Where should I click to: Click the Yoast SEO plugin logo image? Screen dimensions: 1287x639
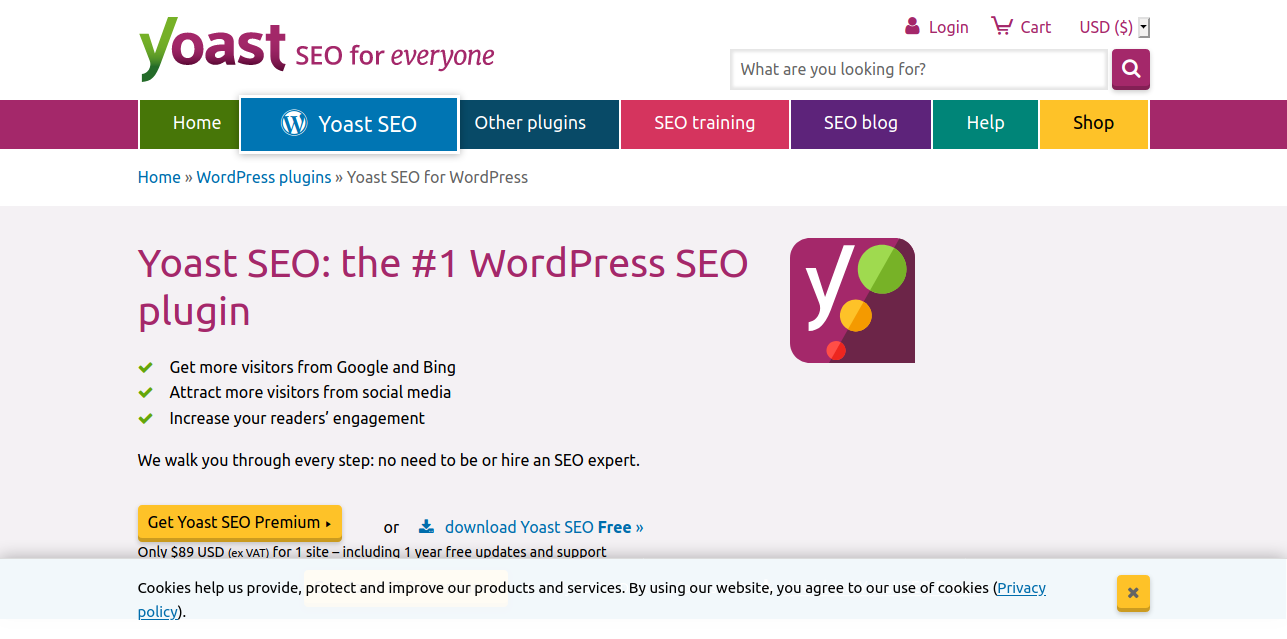(852, 300)
